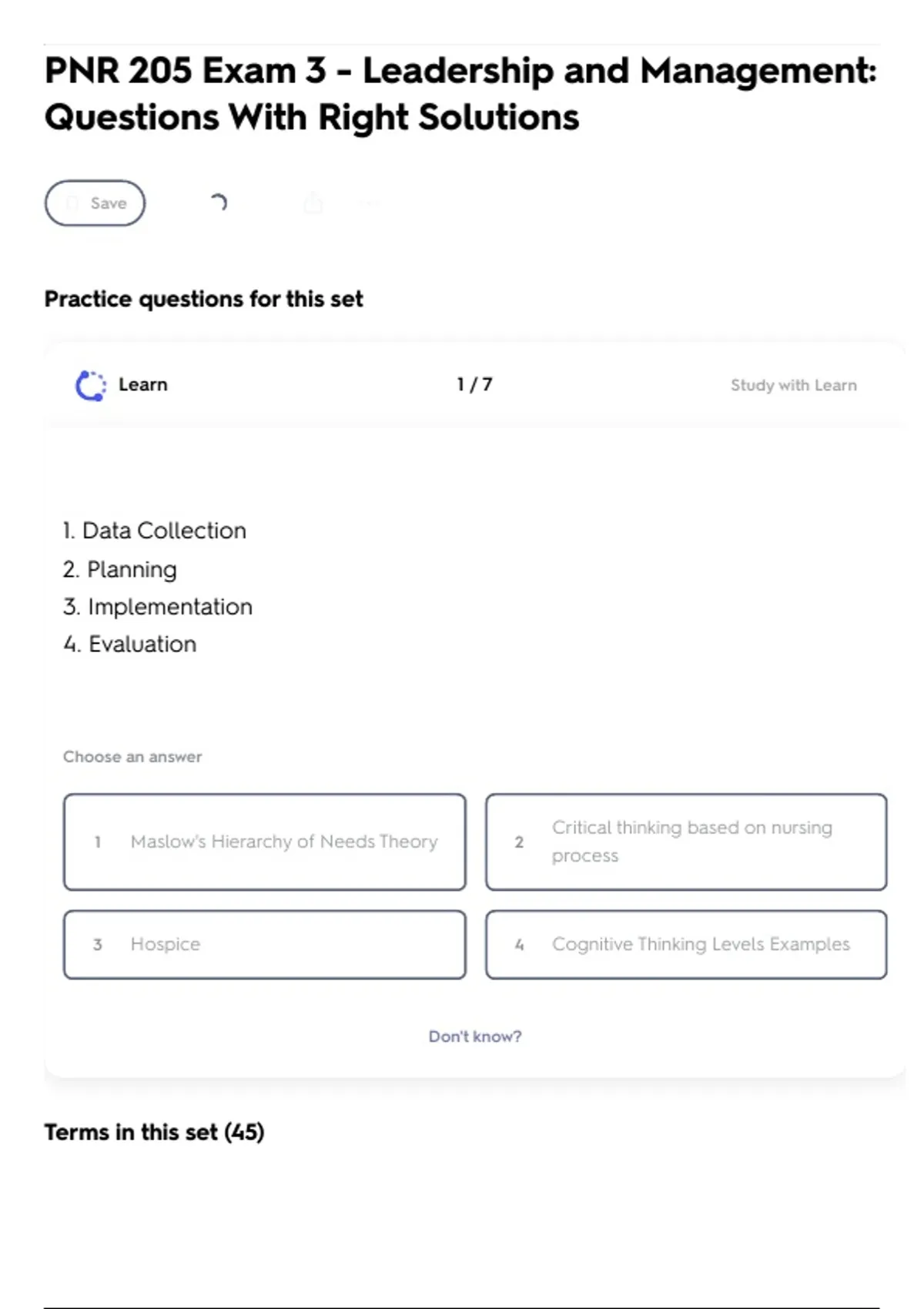The width and height of the screenshot is (924, 1309).
Task: Click the faint share icon
Action: coord(313,203)
